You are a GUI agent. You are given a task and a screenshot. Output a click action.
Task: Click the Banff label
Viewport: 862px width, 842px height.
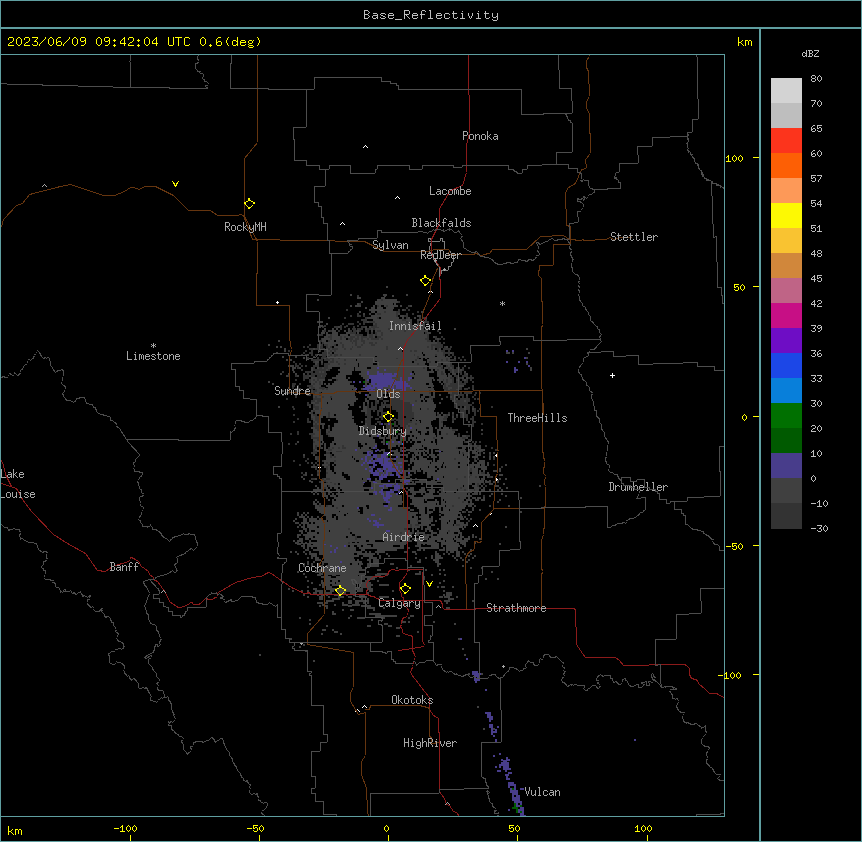click(x=124, y=567)
